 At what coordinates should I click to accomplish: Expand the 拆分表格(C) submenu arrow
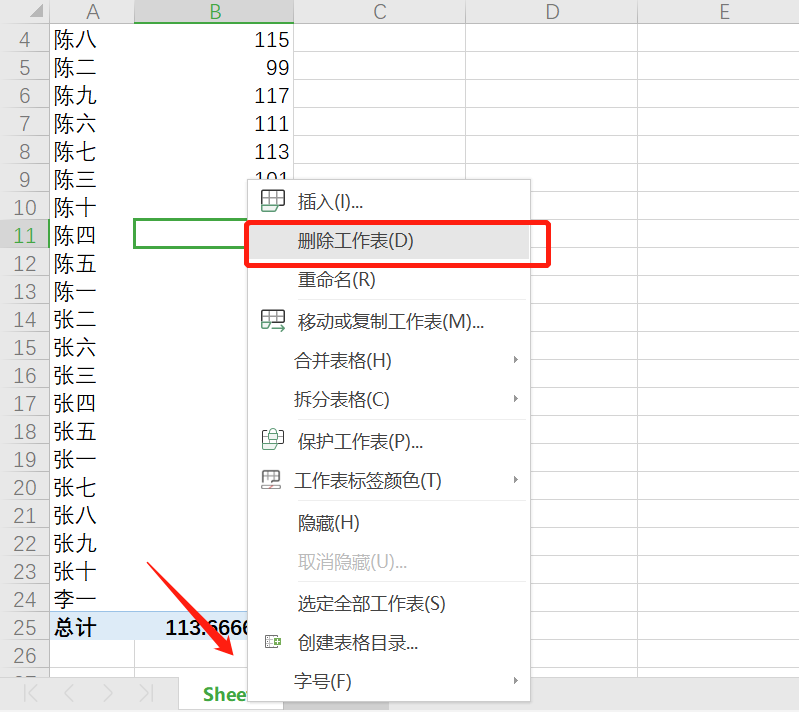(x=516, y=399)
